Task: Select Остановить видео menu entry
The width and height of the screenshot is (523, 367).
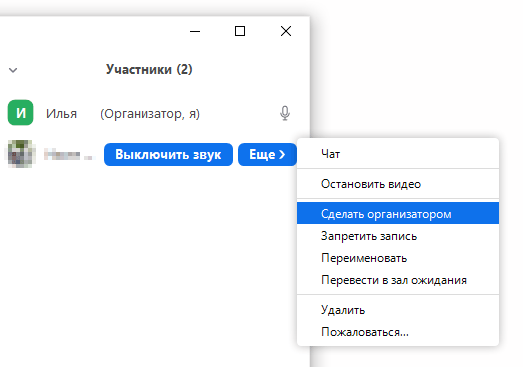Action: [398, 184]
